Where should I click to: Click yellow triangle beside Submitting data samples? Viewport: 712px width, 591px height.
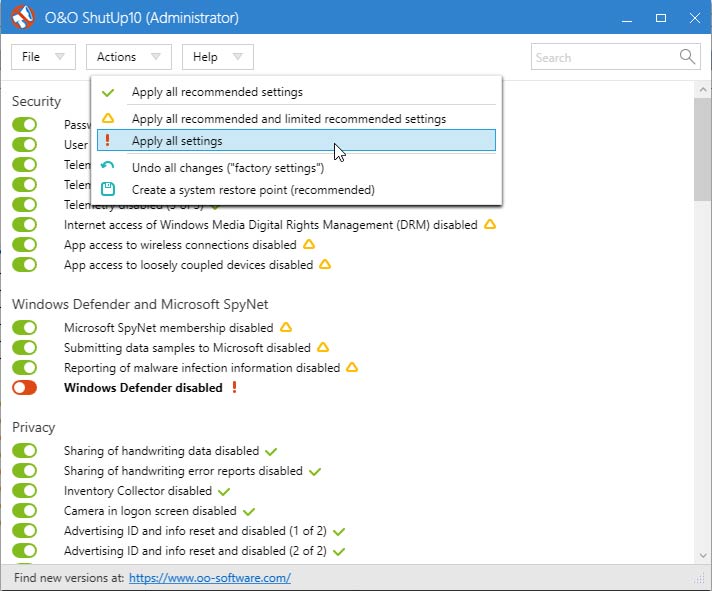pyautogui.click(x=323, y=347)
